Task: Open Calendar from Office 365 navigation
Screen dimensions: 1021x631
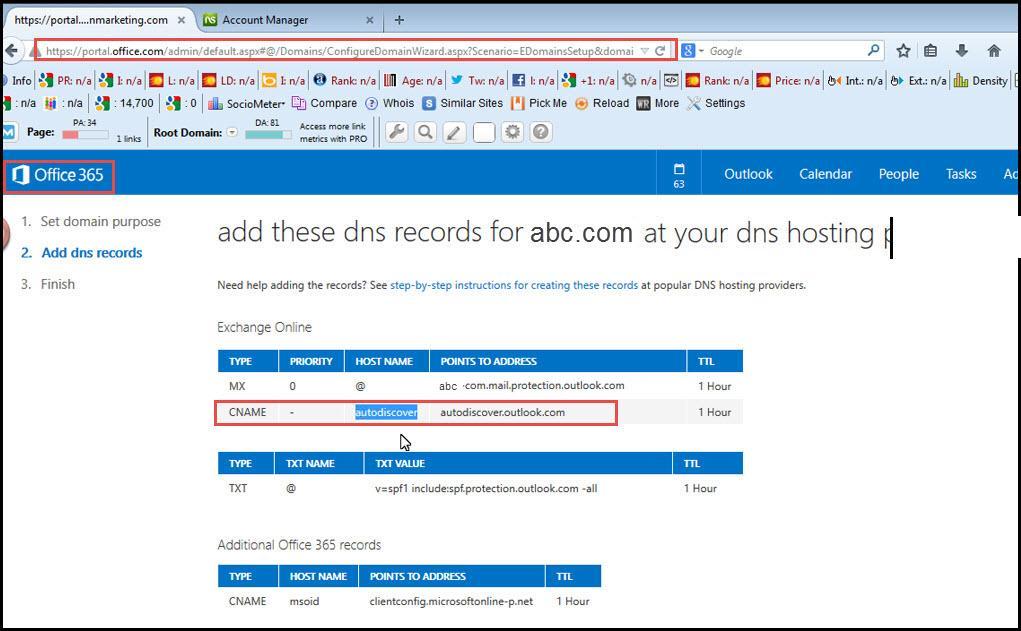Action: [825, 174]
